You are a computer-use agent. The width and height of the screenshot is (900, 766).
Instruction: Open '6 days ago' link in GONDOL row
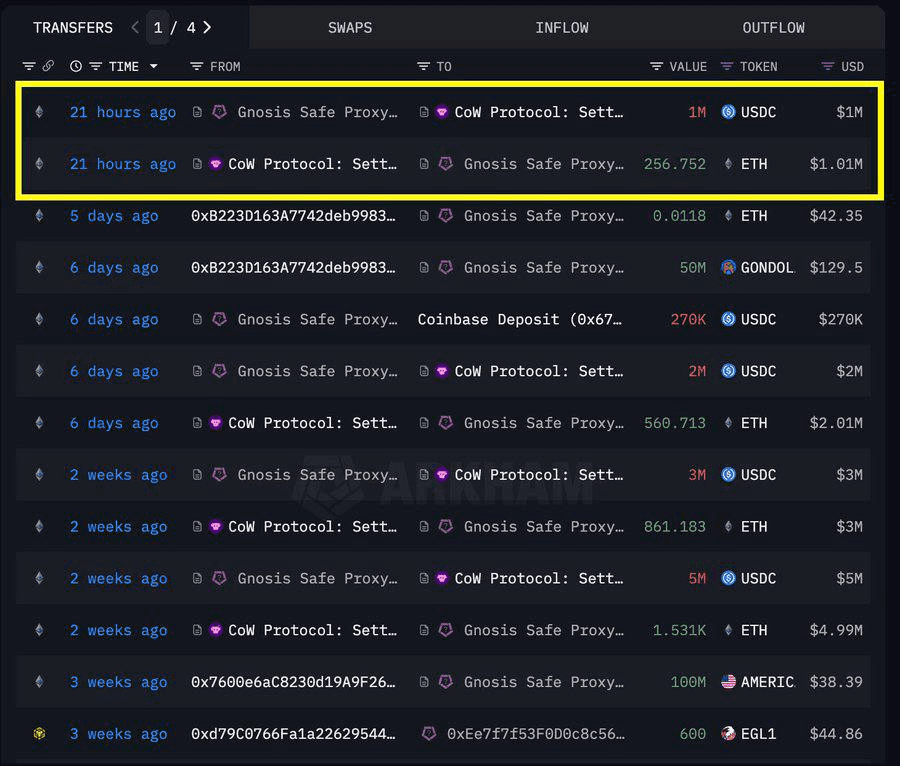tap(114, 268)
